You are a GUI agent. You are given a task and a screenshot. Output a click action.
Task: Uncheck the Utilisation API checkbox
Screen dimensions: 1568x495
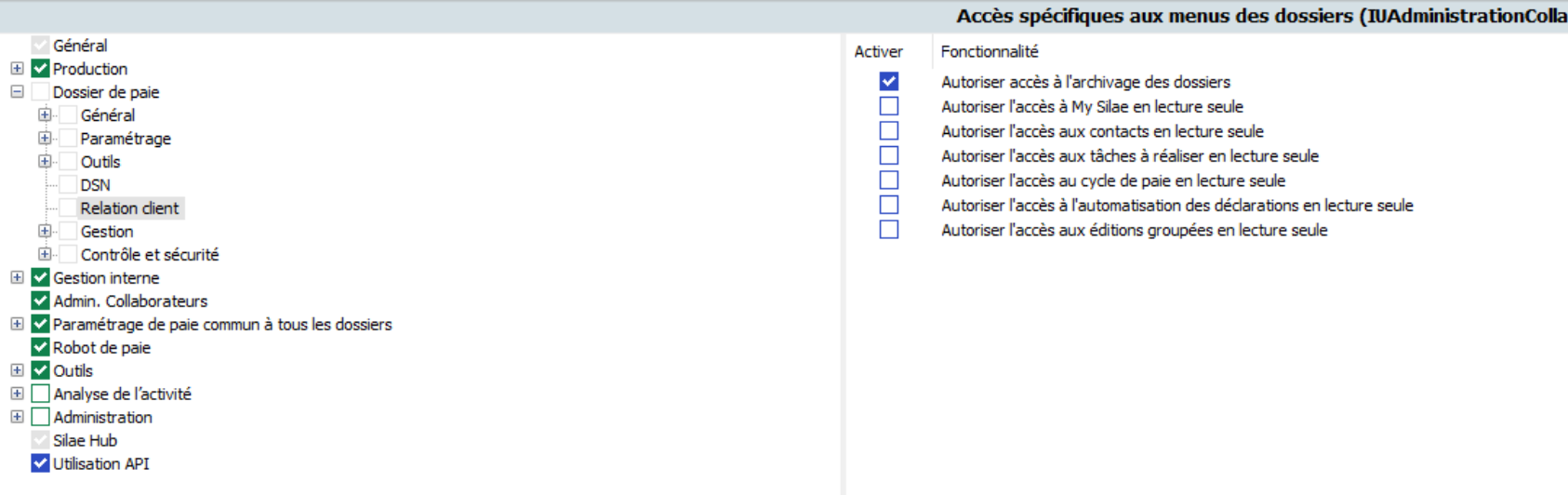click(x=40, y=463)
